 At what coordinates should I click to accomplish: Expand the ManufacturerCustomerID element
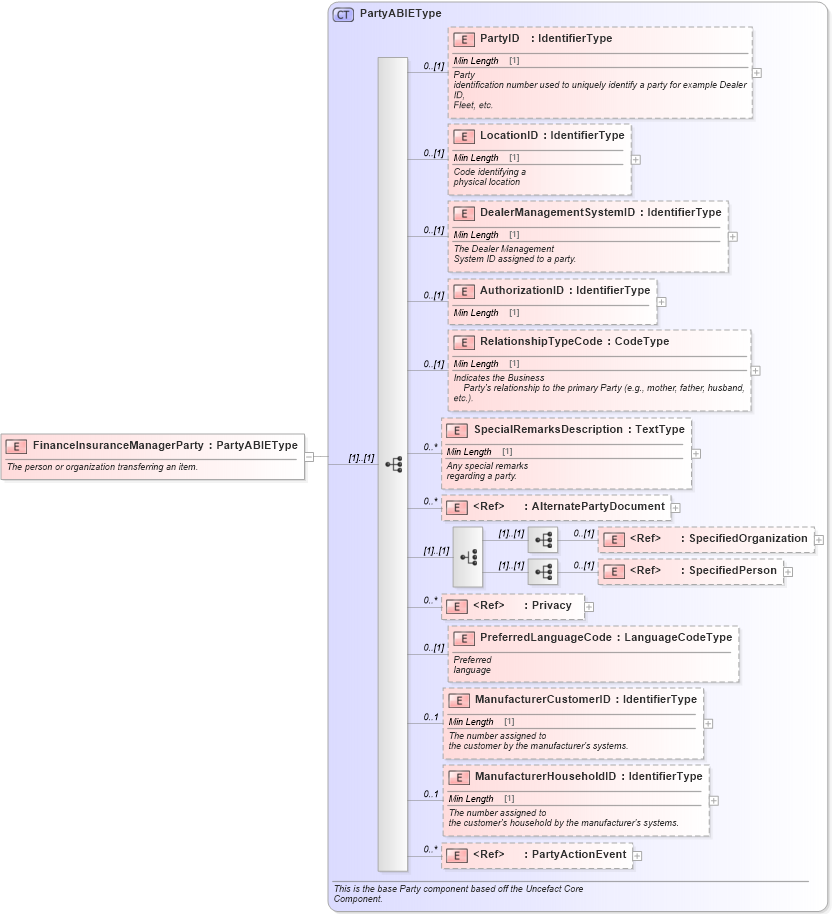click(x=708, y=723)
